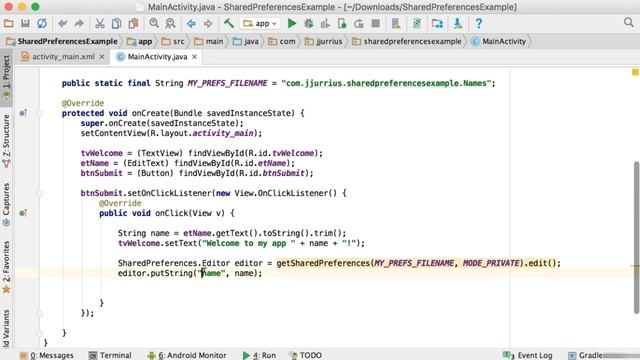Toggle the Captures tool window
The height and width of the screenshot is (360, 640).
coord(6,204)
